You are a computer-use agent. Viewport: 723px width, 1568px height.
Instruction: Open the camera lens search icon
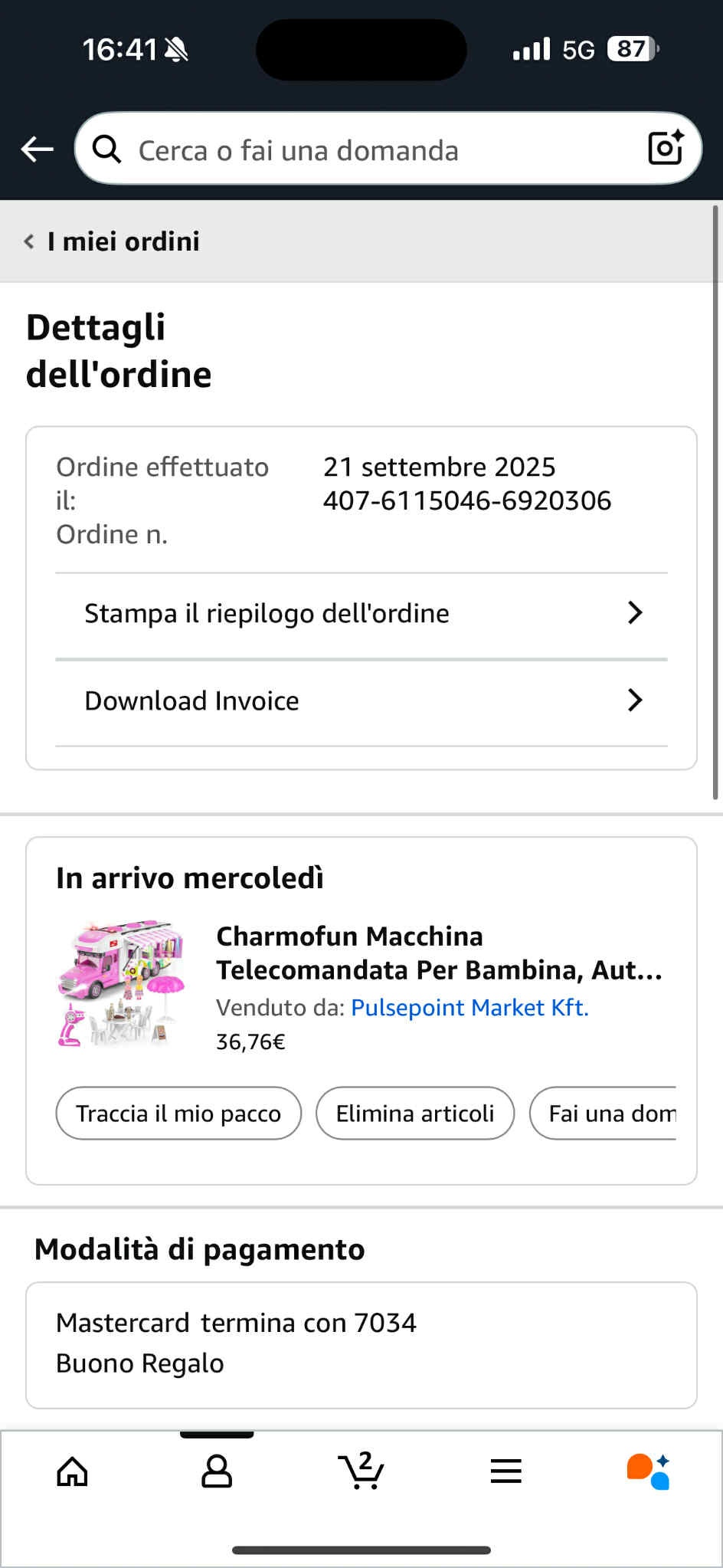[x=665, y=148]
